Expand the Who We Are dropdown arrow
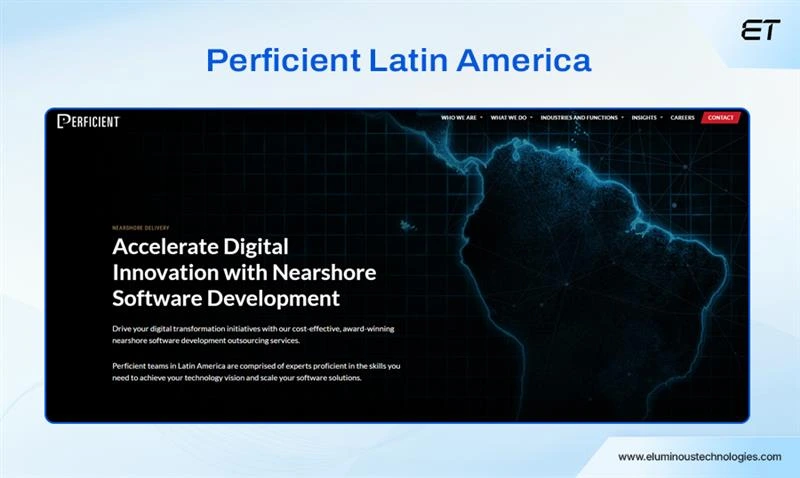The width and height of the screenshot is (800, 478). click(481, 118)
